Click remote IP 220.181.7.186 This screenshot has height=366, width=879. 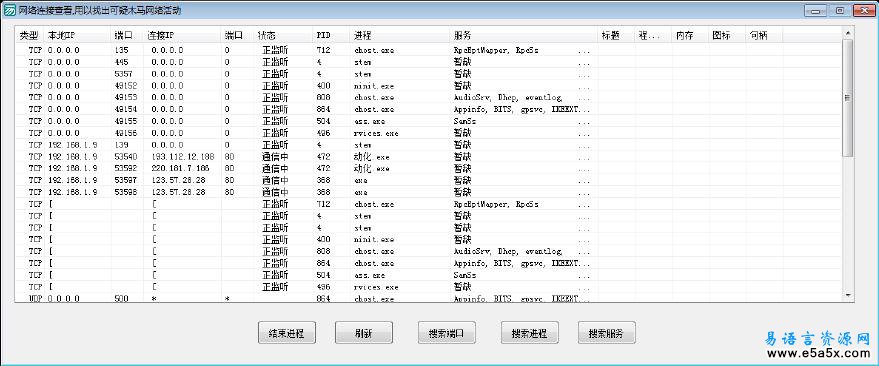(x=181, y=168)
